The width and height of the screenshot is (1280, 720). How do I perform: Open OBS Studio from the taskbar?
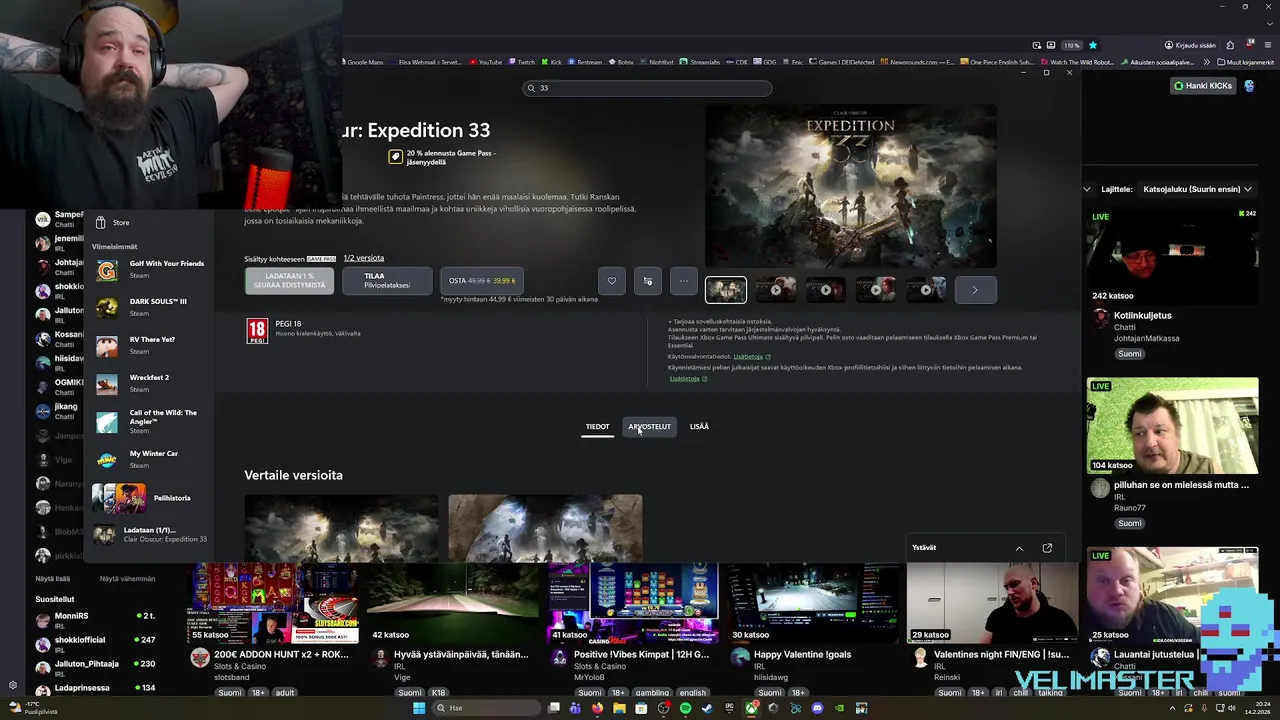(x=663, y=708)
